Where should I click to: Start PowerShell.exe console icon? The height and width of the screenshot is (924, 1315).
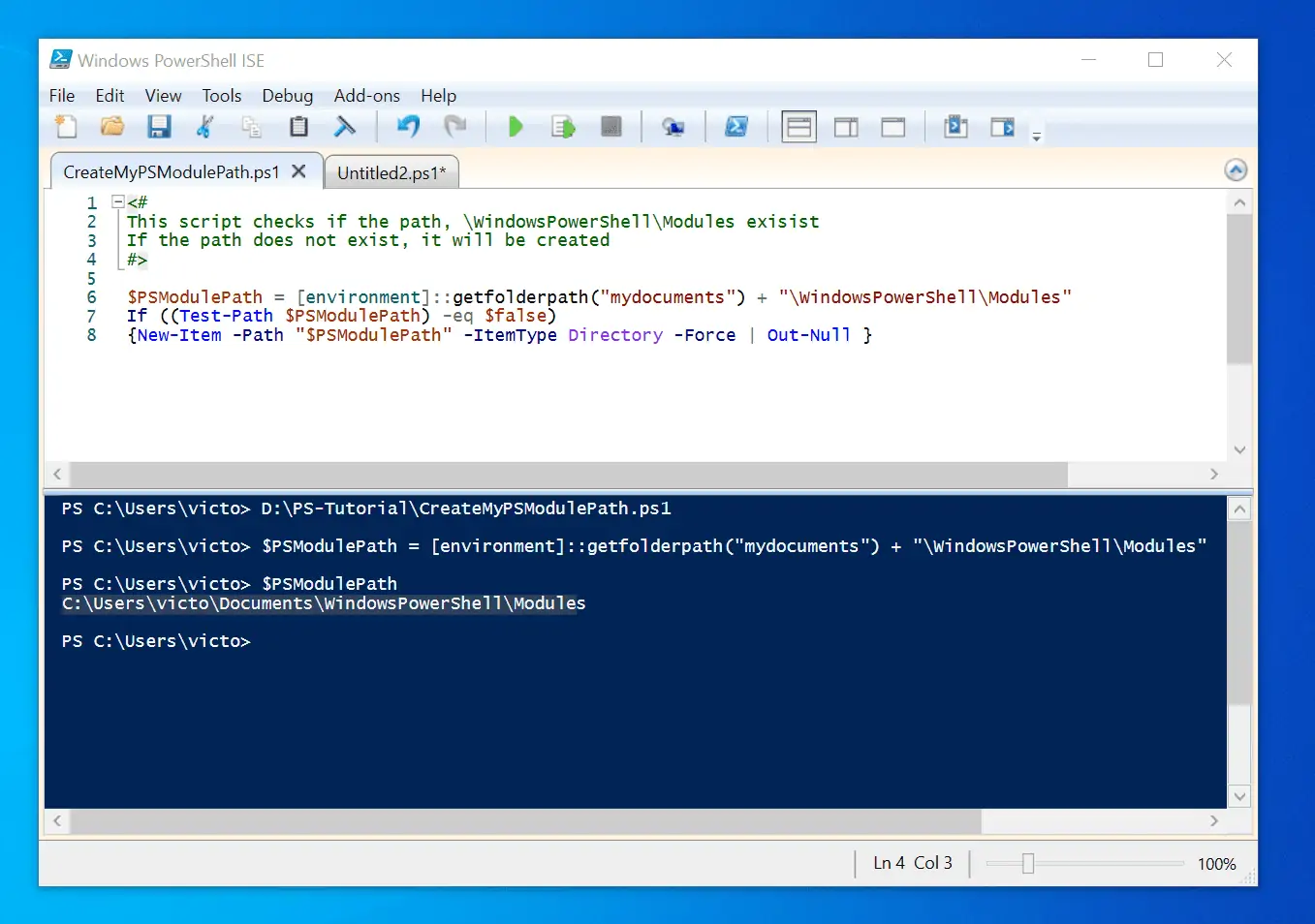click(x=736, y=127)
